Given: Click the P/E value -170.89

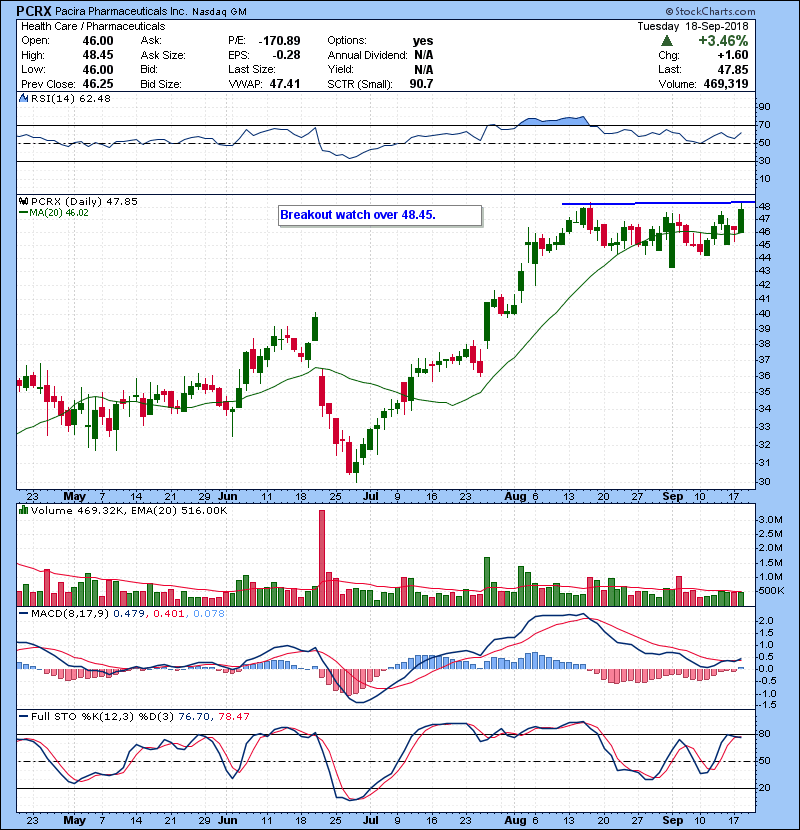Looking at the screenshot, I should [279, 41].
